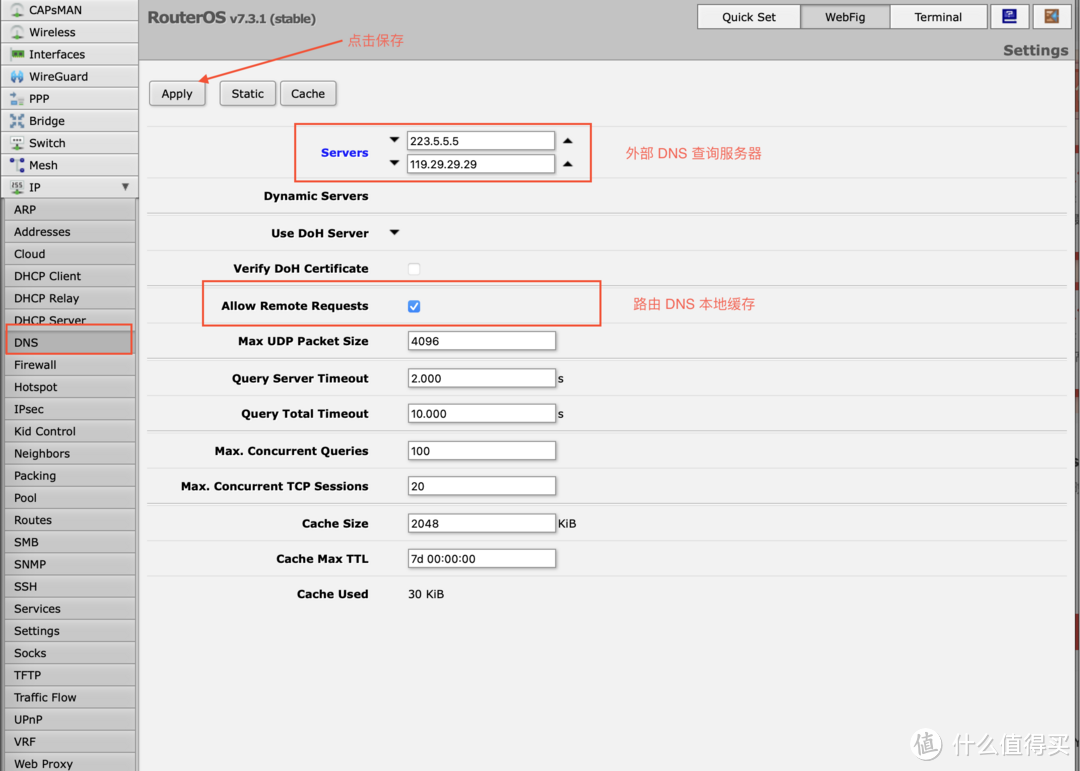Switch to the Terminal tab
This screenshot has width=1080, height=771.
coord(938,16)
